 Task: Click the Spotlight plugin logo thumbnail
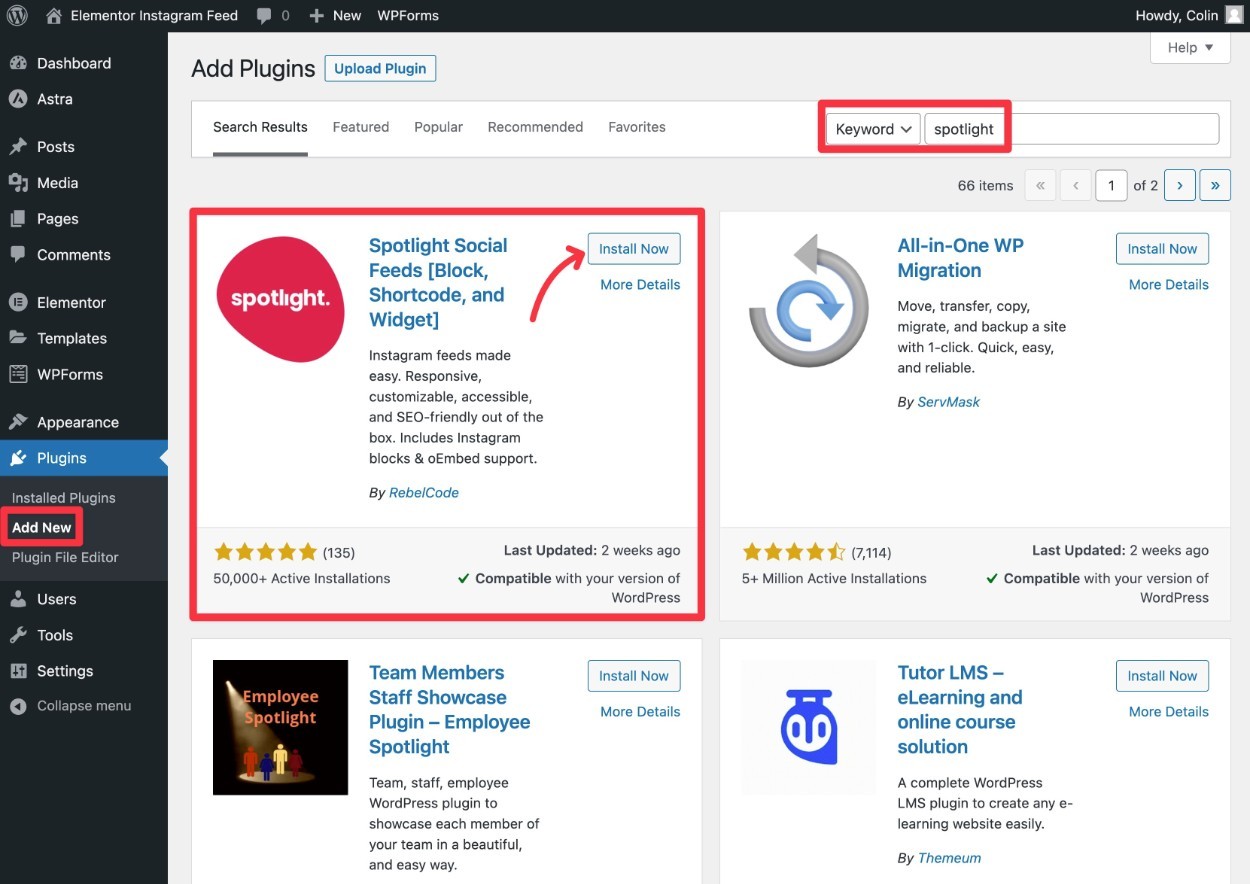pyautogui.click(x=280, y=299)
